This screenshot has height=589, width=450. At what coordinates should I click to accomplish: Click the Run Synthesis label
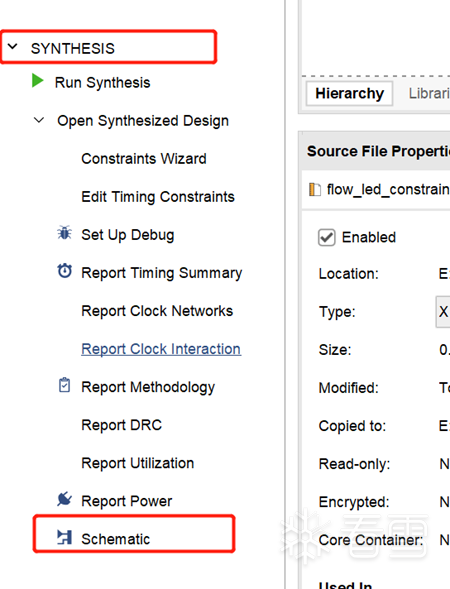click(x=103, y=83)
